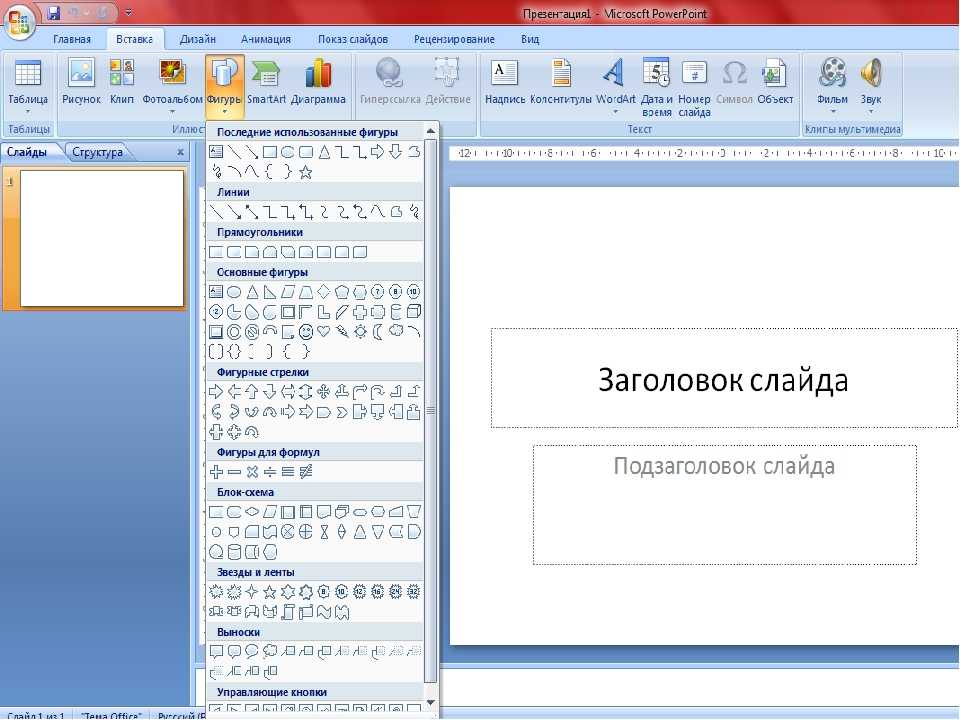The image size is (960, 720).
Task: Select the 4-point star in Звезды и ленты
Action: 252,591
